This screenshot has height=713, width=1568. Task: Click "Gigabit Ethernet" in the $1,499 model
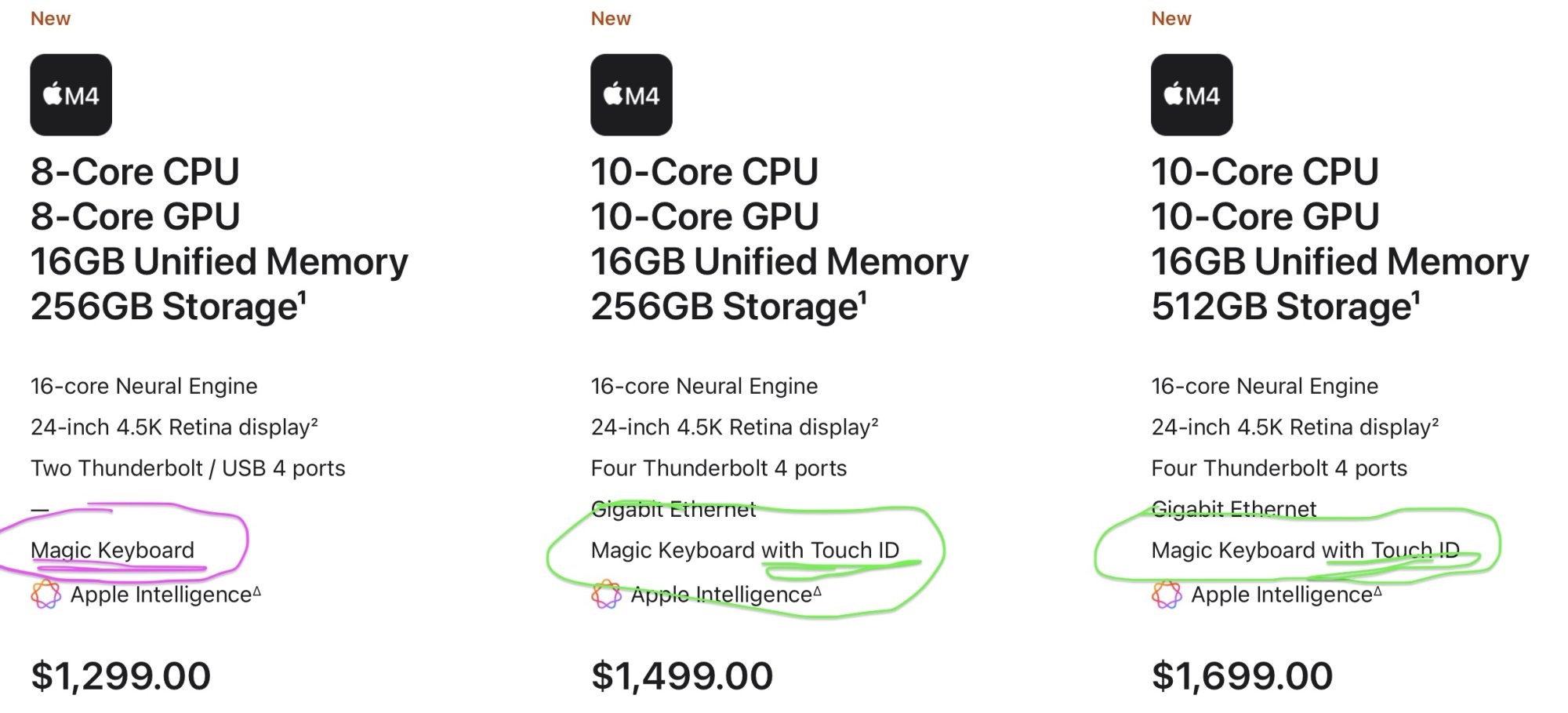(673, 509)
